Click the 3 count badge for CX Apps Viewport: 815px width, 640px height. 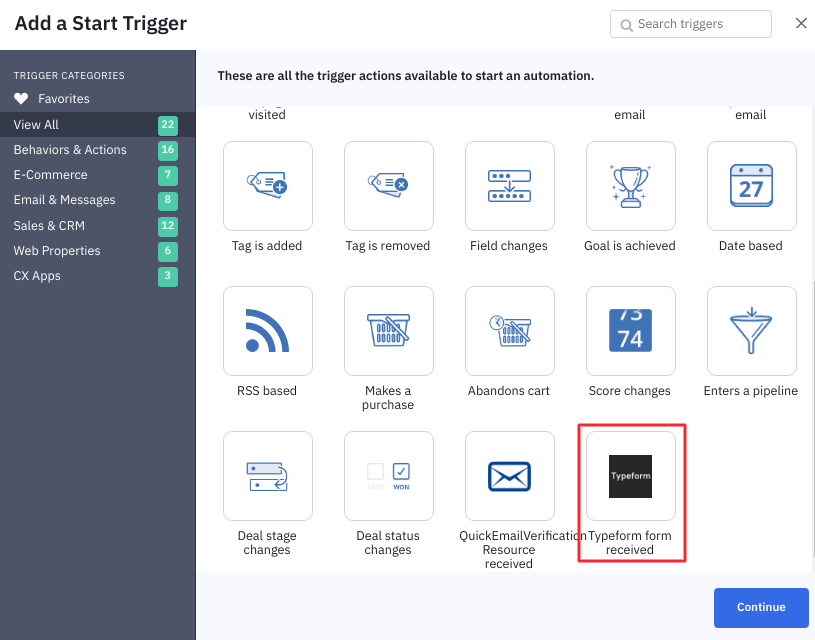point(168,277)
